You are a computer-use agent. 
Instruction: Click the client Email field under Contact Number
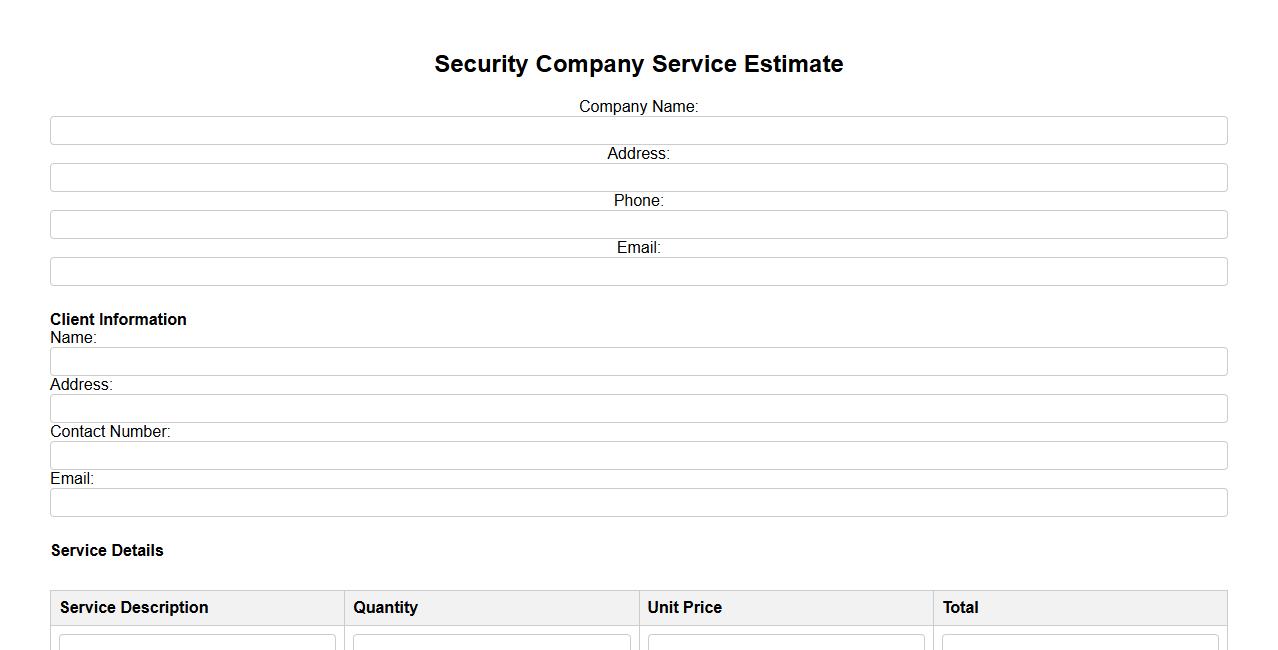[638, 503]
